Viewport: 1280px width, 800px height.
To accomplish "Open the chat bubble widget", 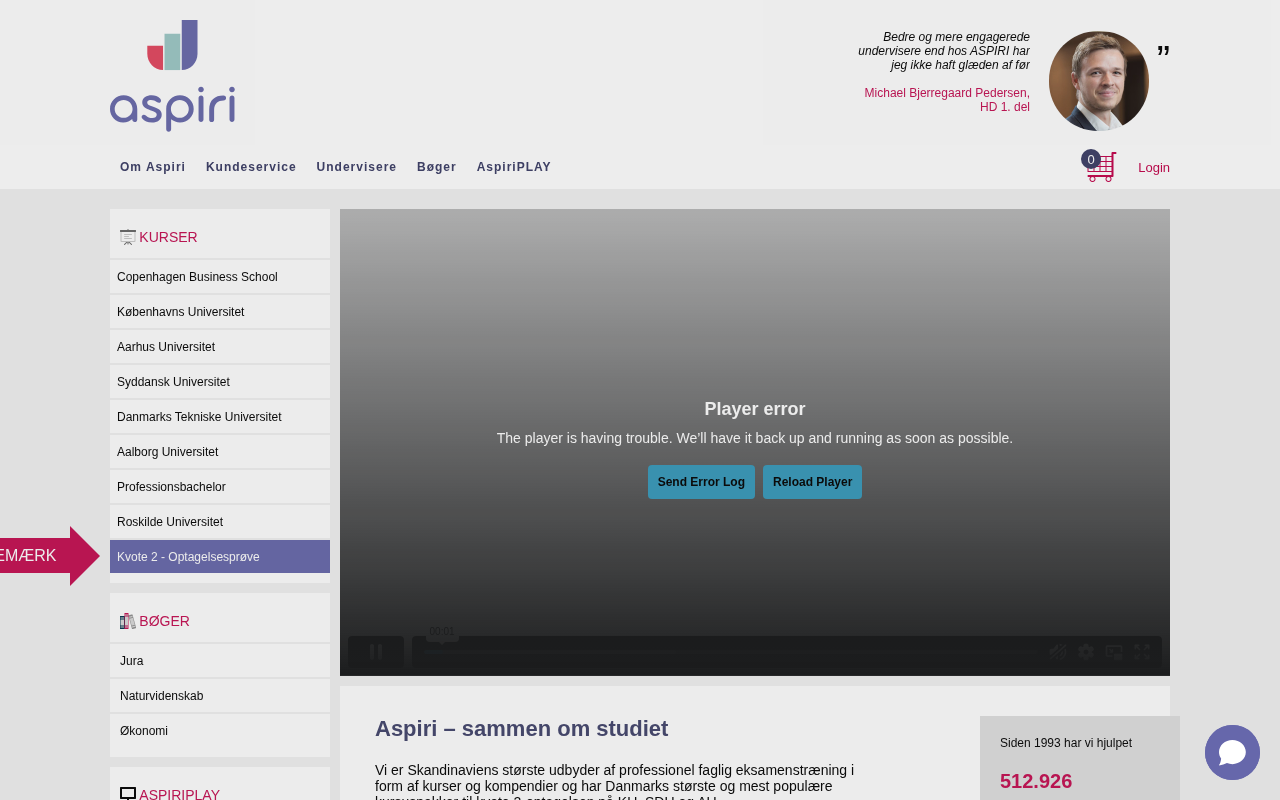I will (1232, 752).
